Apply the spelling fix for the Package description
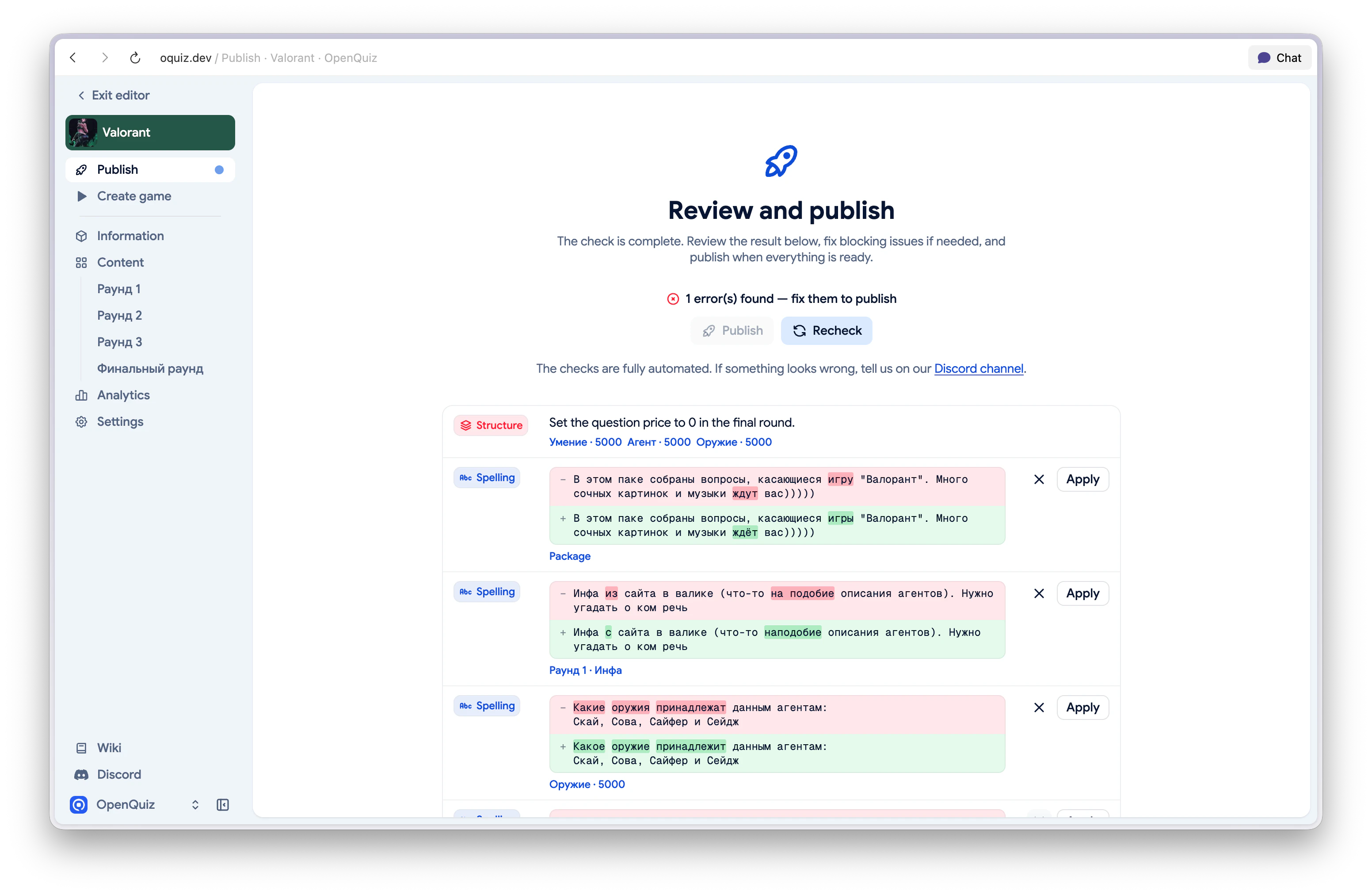The image size is (1372, 895). pos(1082,479)
